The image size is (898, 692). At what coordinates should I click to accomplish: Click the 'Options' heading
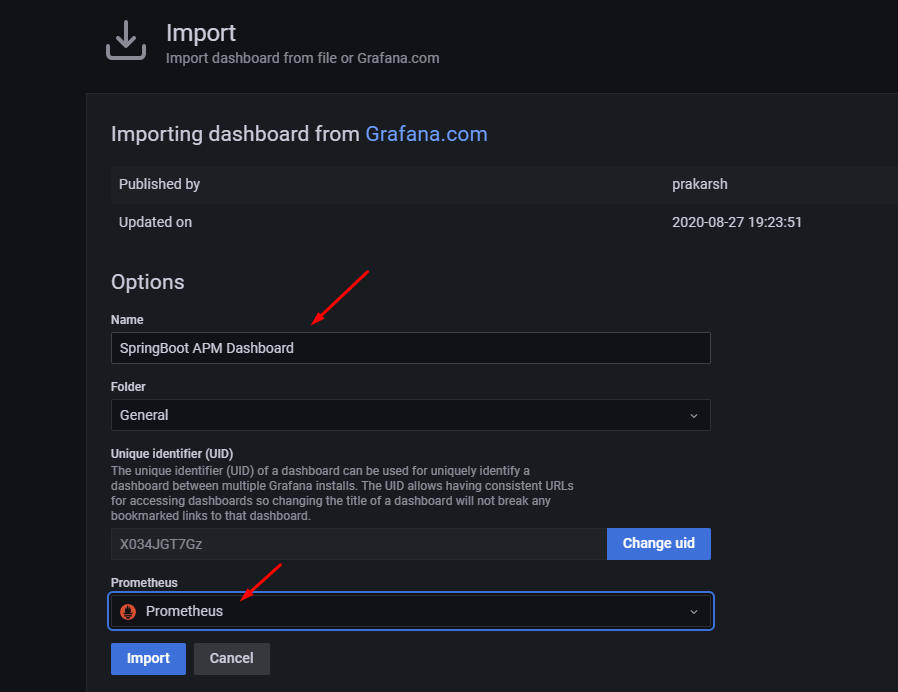pos(148,282)
